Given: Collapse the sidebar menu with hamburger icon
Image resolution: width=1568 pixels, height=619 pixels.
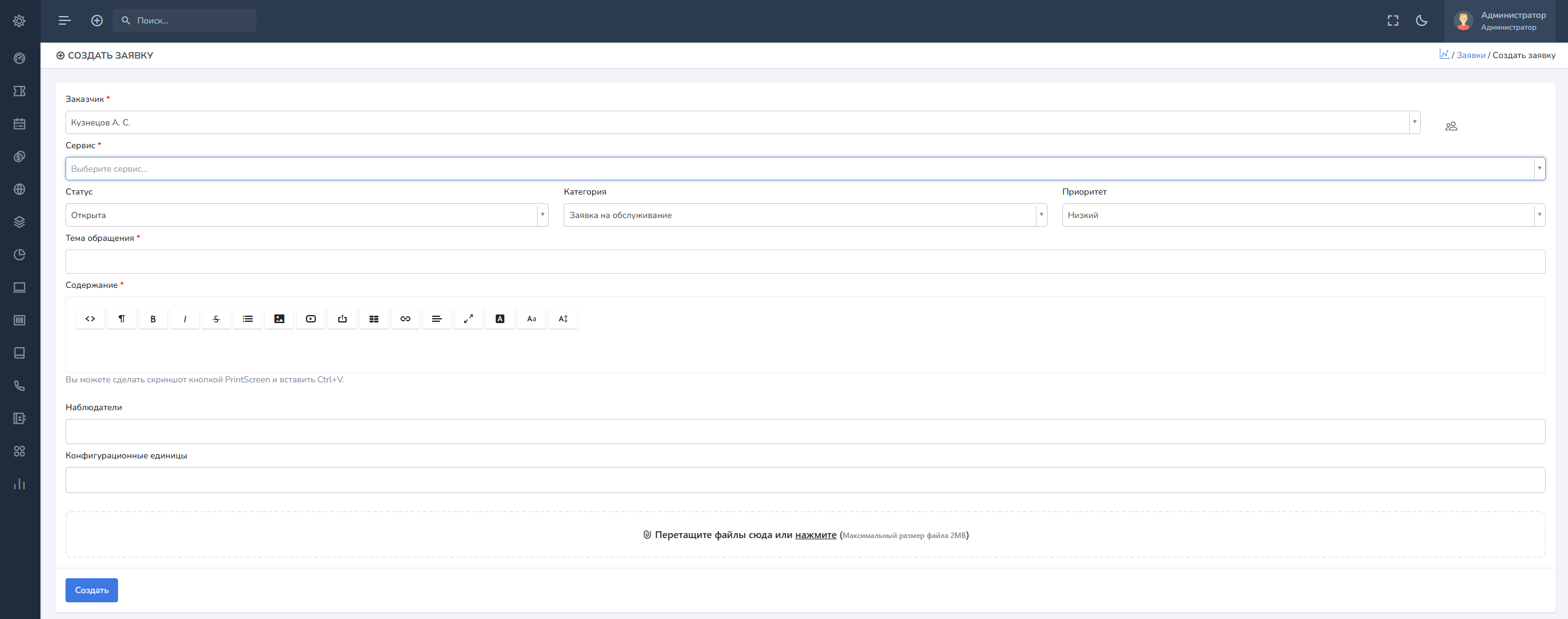Looking at the screenshot, I should [65, 21].
